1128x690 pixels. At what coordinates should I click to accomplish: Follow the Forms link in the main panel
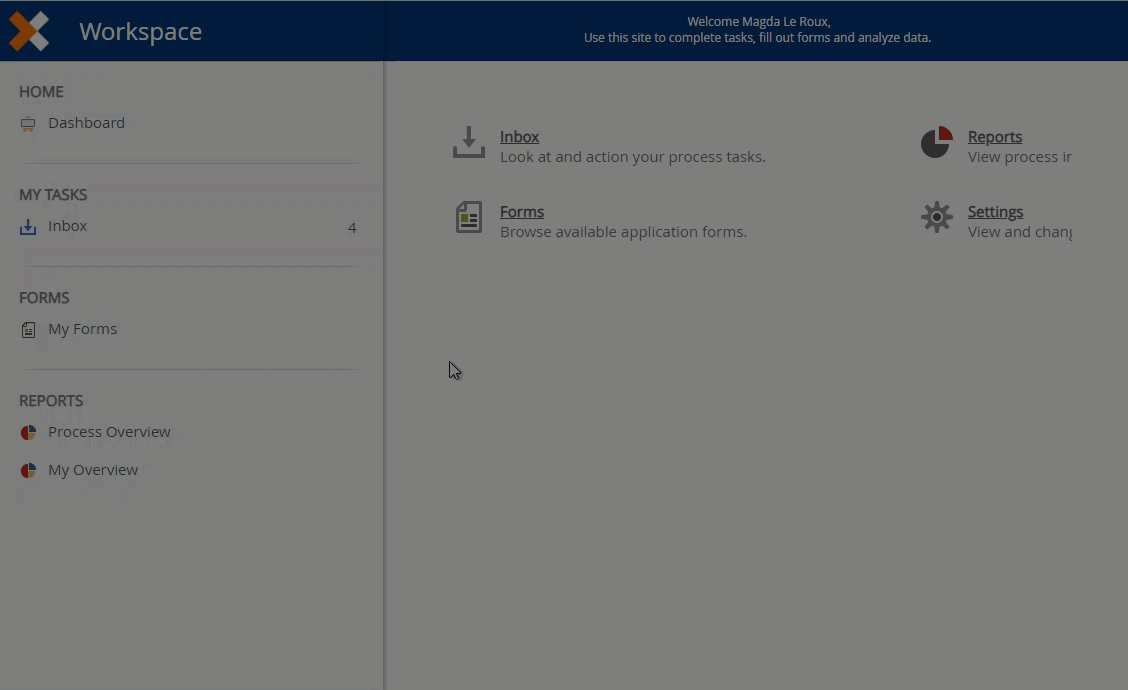[x=522, y=212]
